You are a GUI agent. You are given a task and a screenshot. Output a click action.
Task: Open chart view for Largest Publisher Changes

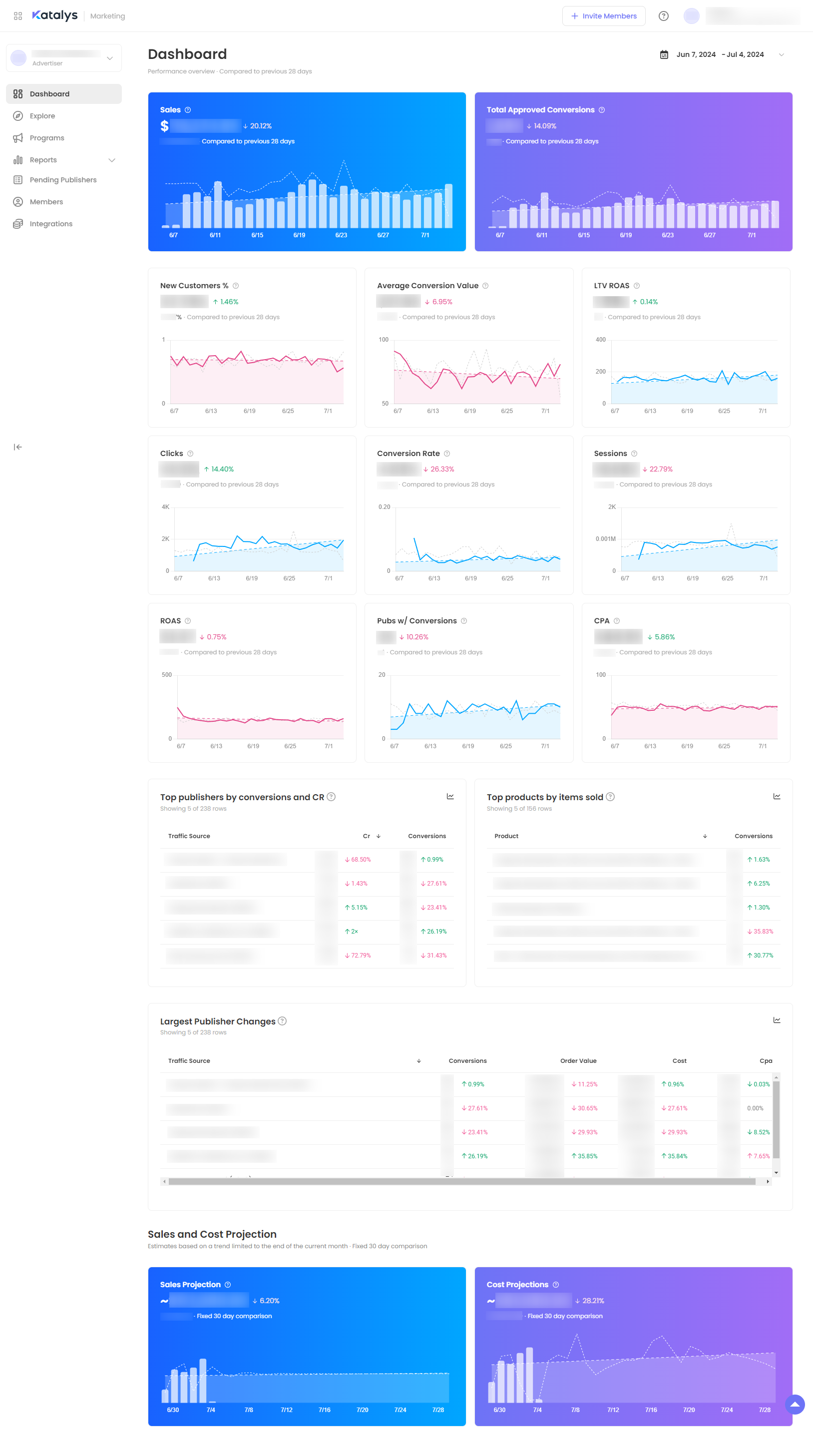(776, 1020)
